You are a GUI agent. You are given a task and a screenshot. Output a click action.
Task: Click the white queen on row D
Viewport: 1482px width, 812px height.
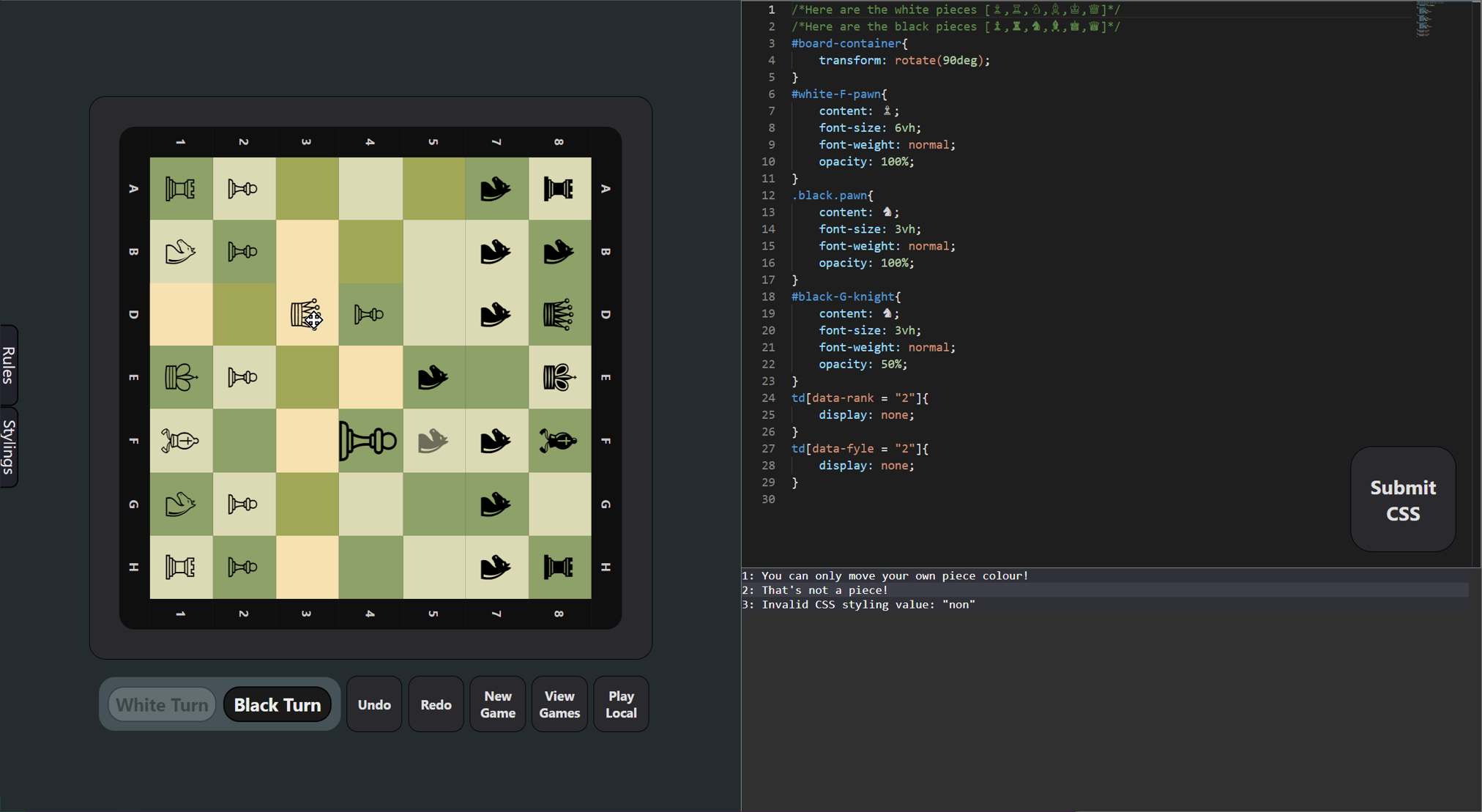(x=306, y=315)
